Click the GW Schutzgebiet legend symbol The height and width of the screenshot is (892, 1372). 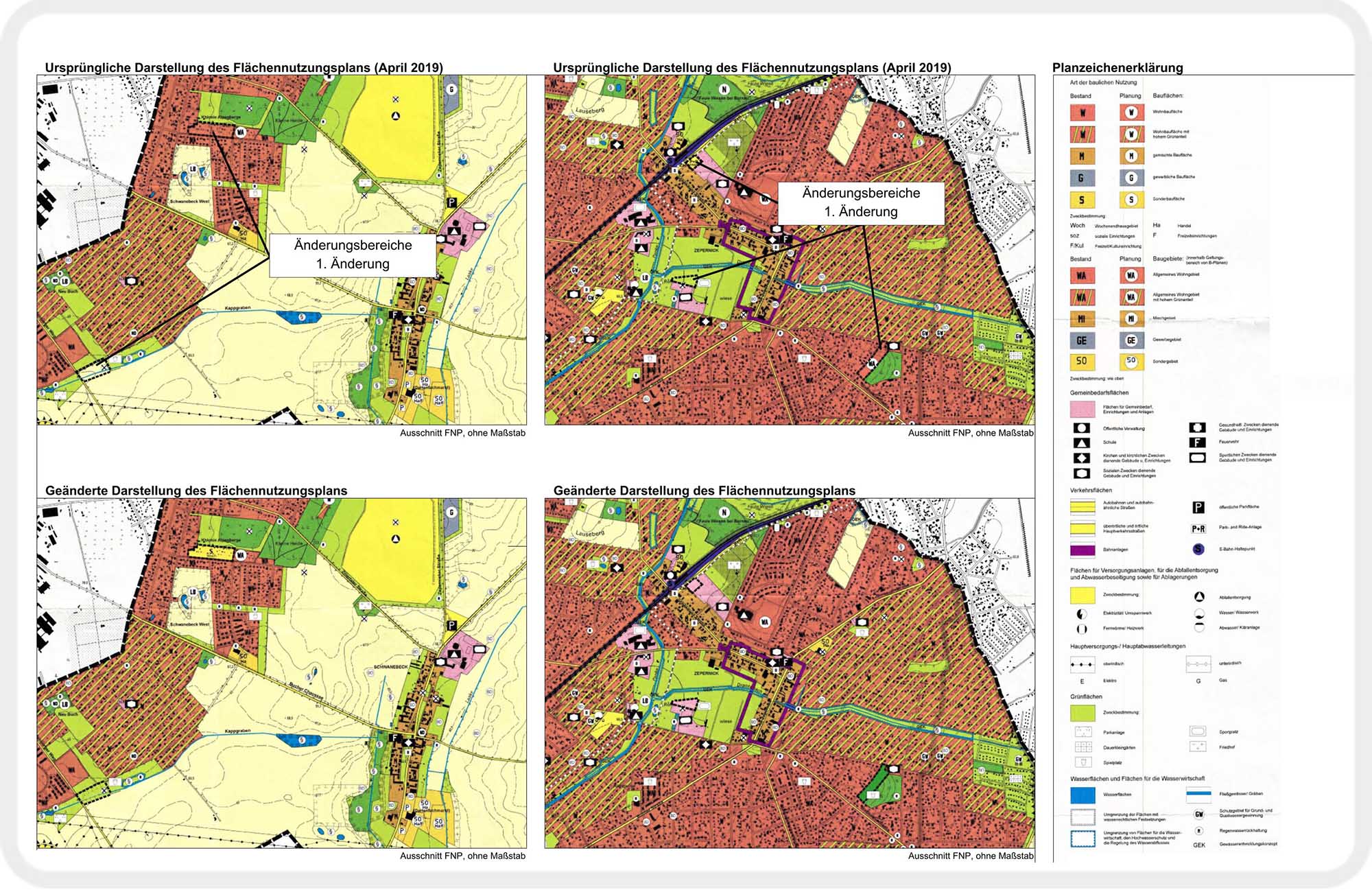pyautogui.click(x=1199, y=814)
